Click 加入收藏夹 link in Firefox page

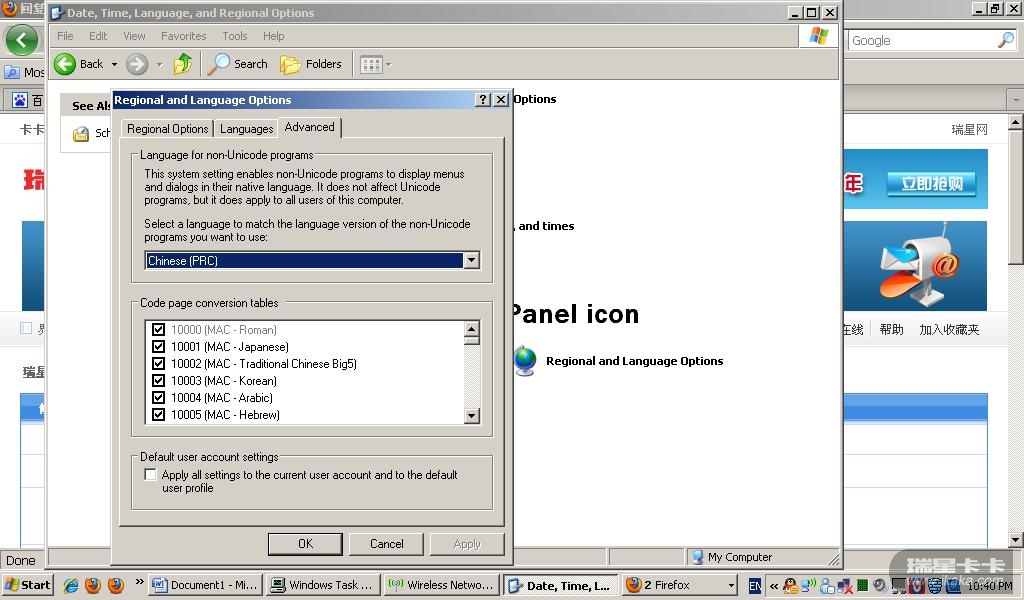(x=949, y=329)
